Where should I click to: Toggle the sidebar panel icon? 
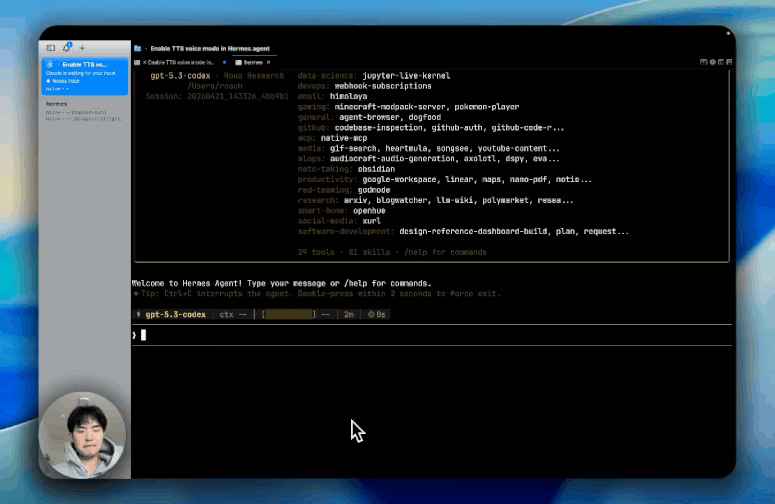[50, 48]
